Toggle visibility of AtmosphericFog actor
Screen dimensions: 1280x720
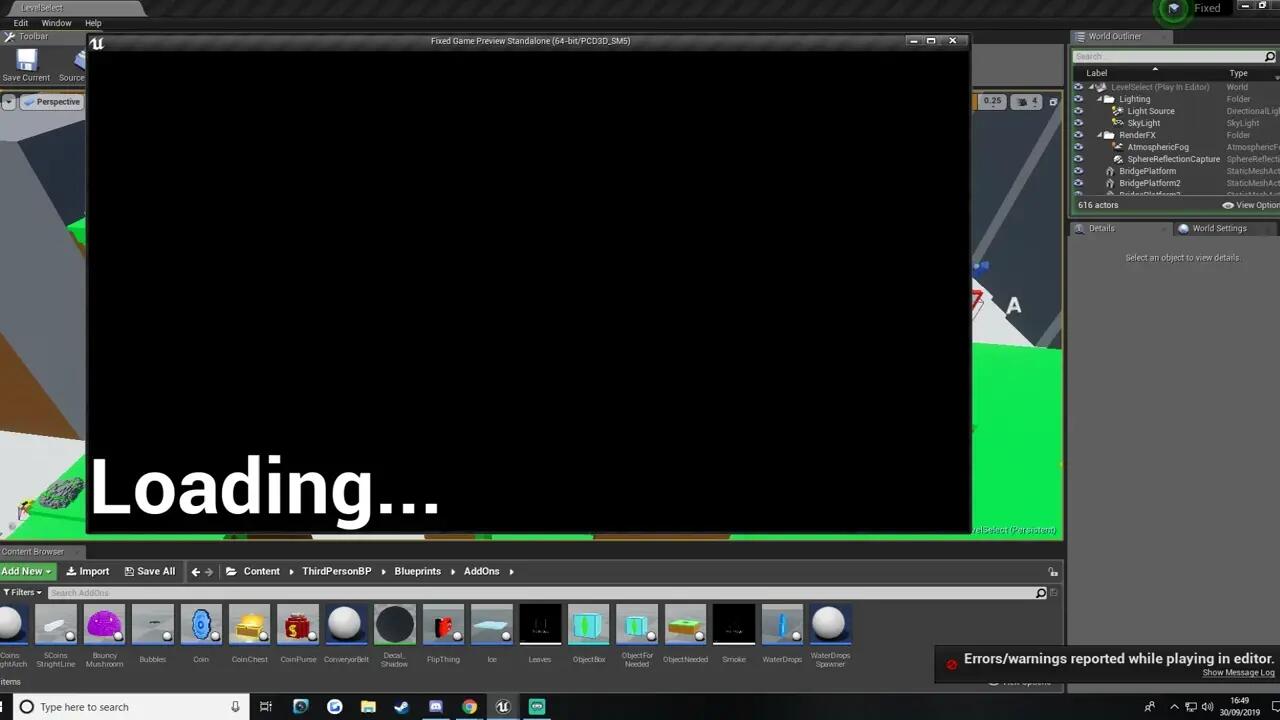(x=1078, y=147)
